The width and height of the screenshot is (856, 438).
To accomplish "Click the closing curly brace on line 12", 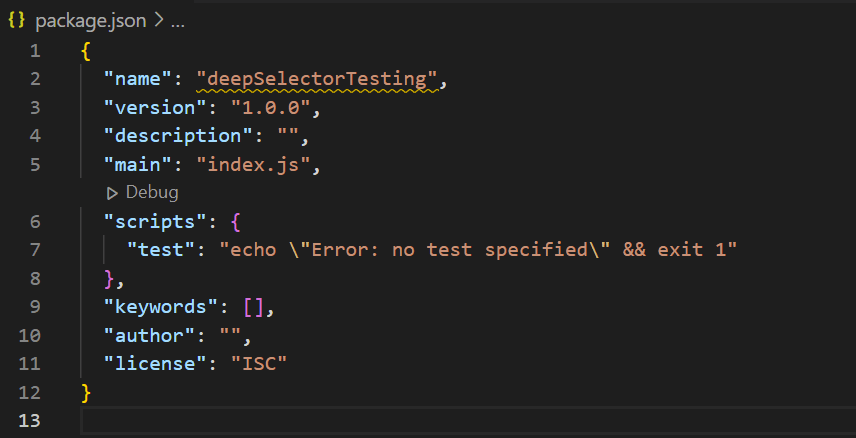I will tap(86, 392).
